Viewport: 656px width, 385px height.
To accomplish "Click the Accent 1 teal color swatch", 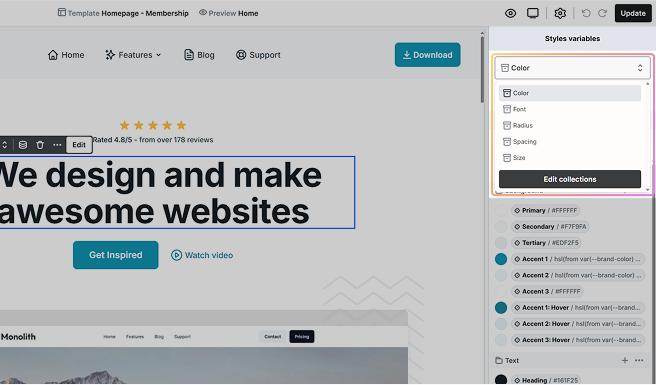I will pos(501,259).
